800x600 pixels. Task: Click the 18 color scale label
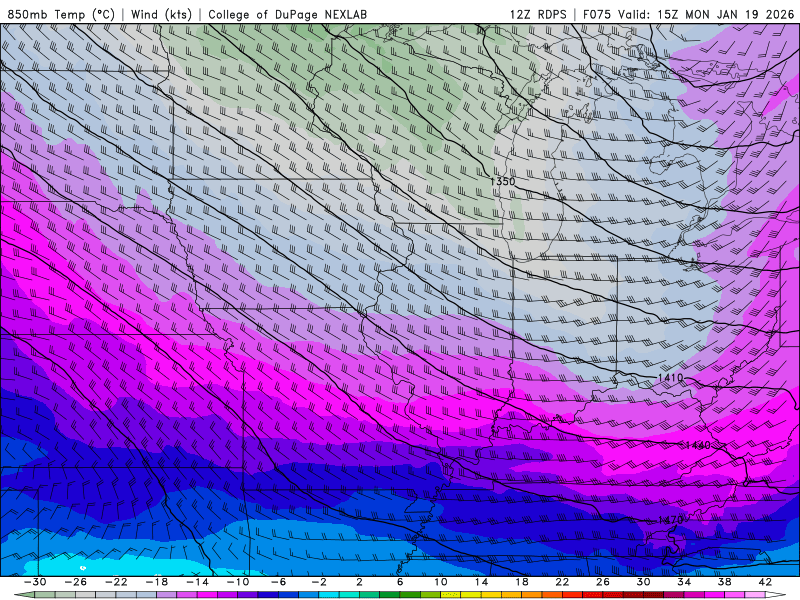coord(521,582)
